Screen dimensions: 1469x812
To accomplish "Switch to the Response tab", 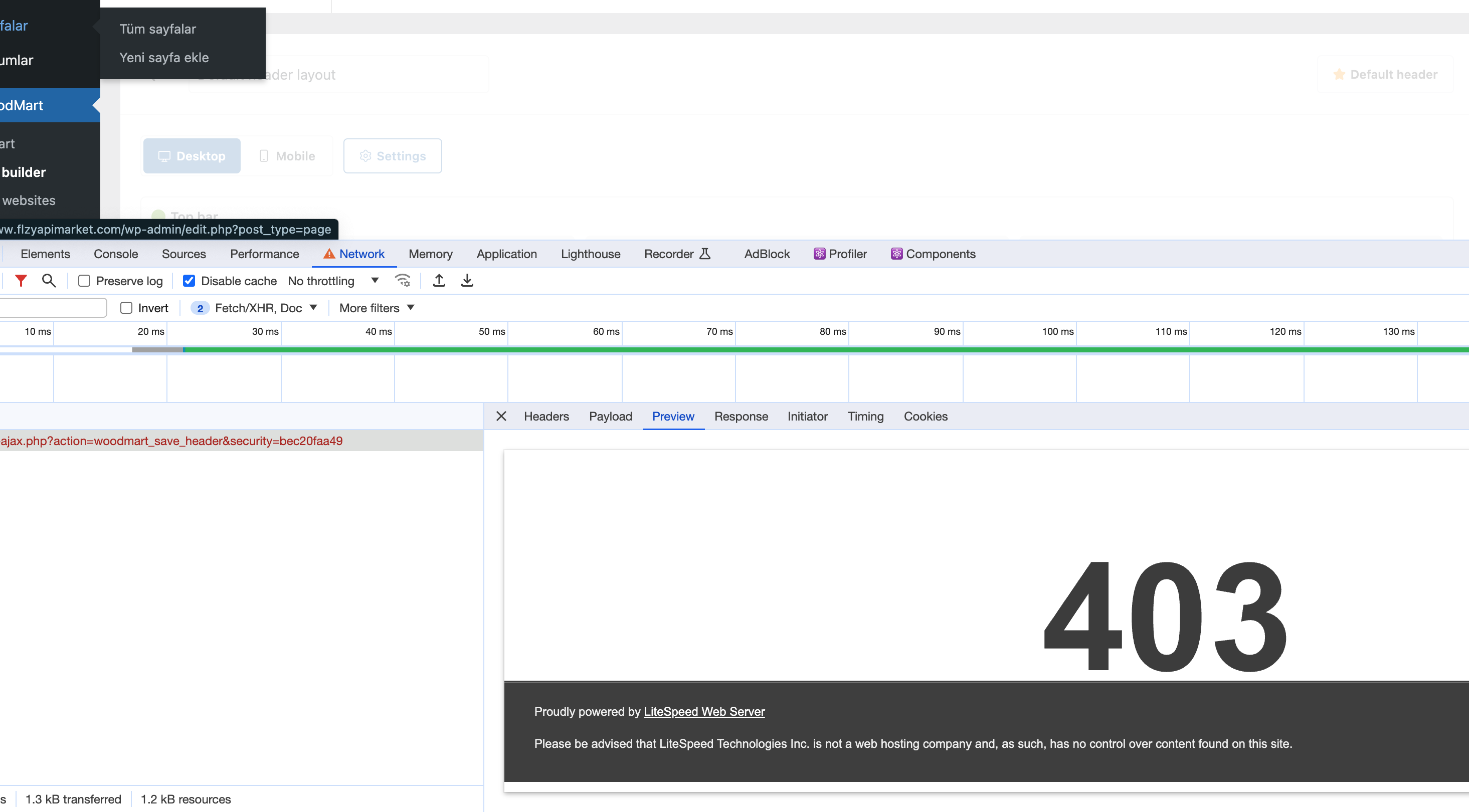I will coord(741,416).
